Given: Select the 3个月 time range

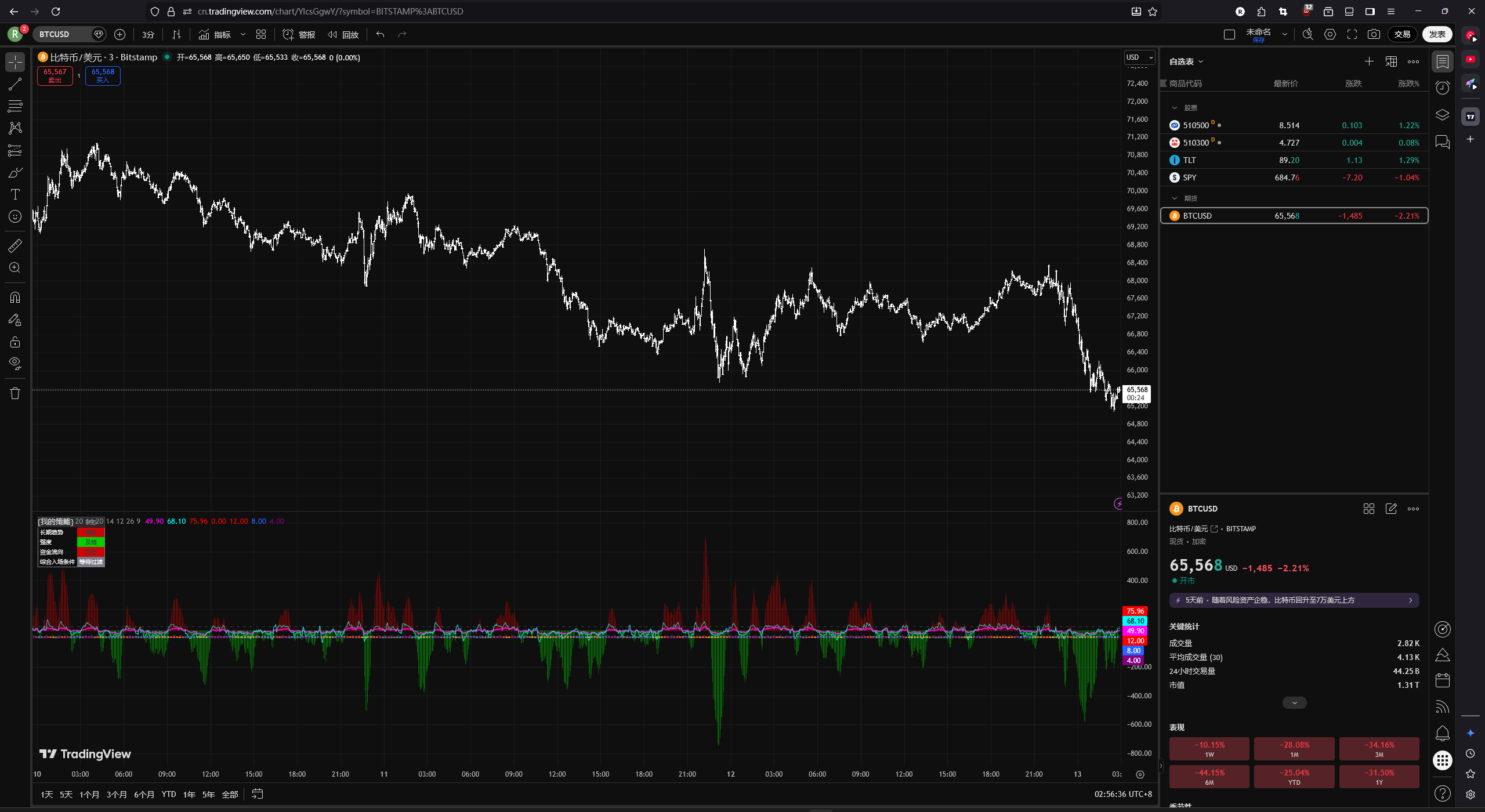Looking at the screenshot, I should tap(117, 795).
